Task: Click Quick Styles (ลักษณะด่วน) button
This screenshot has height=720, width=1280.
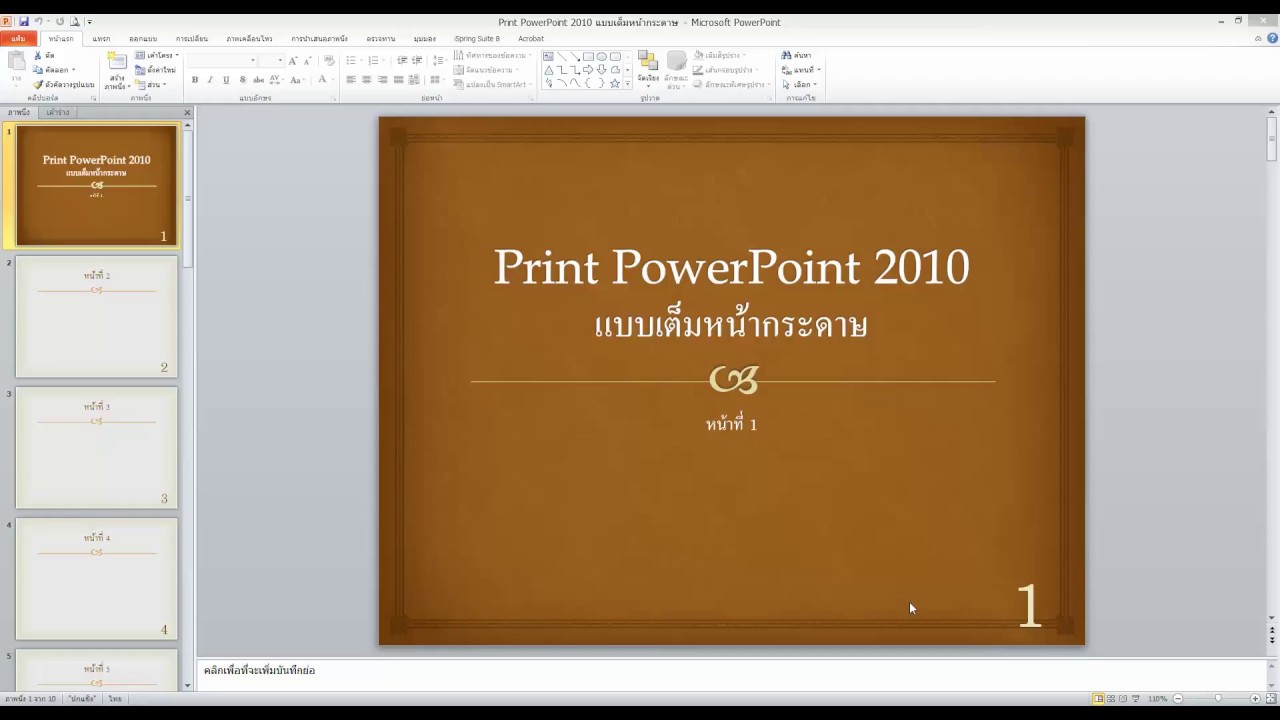Action: 676,68
